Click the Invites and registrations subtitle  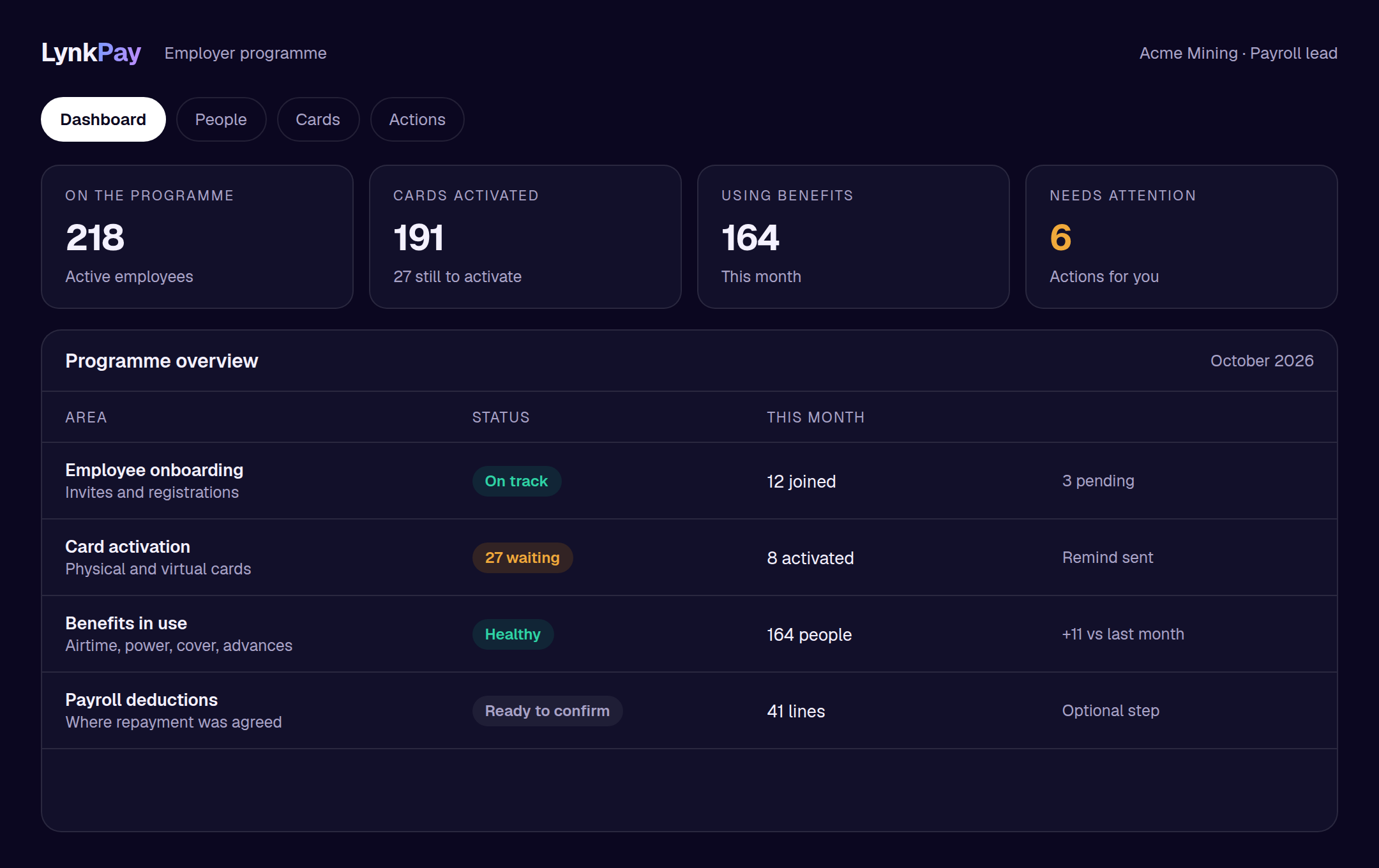pos(152,493)
